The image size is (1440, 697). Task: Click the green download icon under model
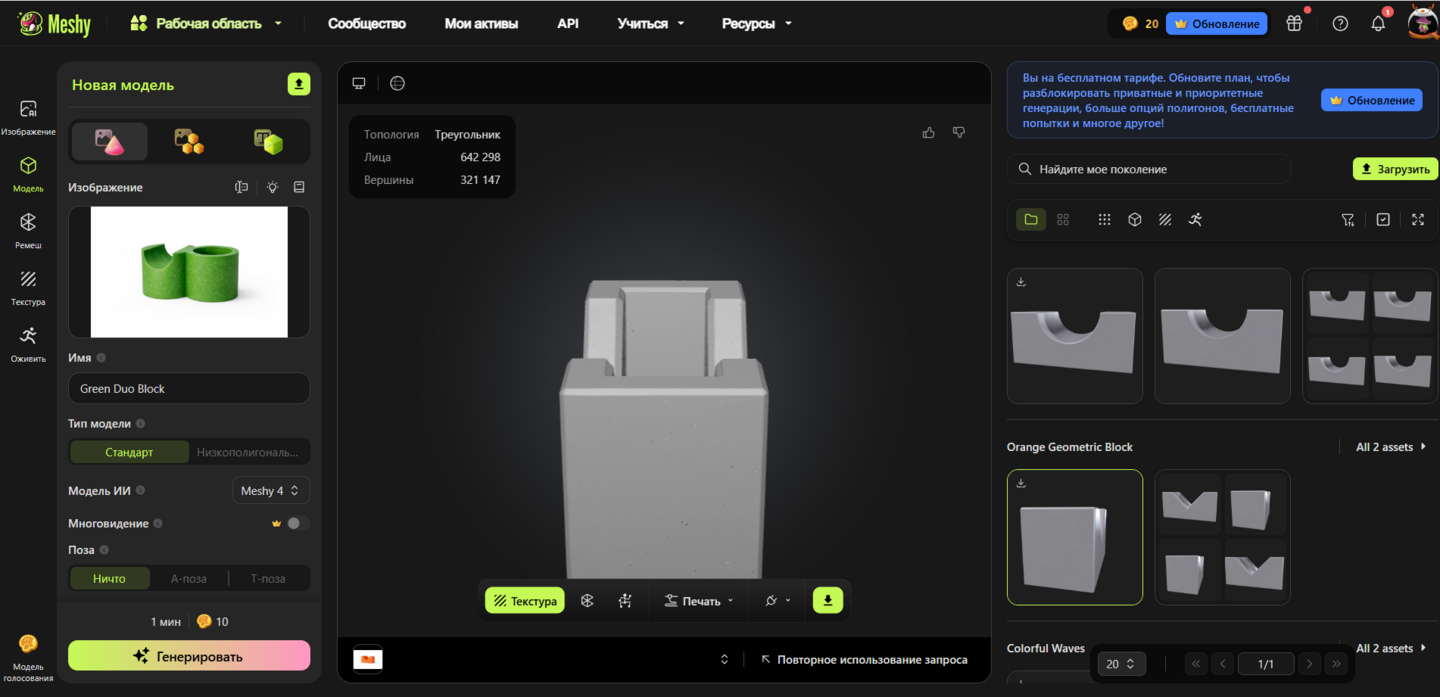coord(828,600)
